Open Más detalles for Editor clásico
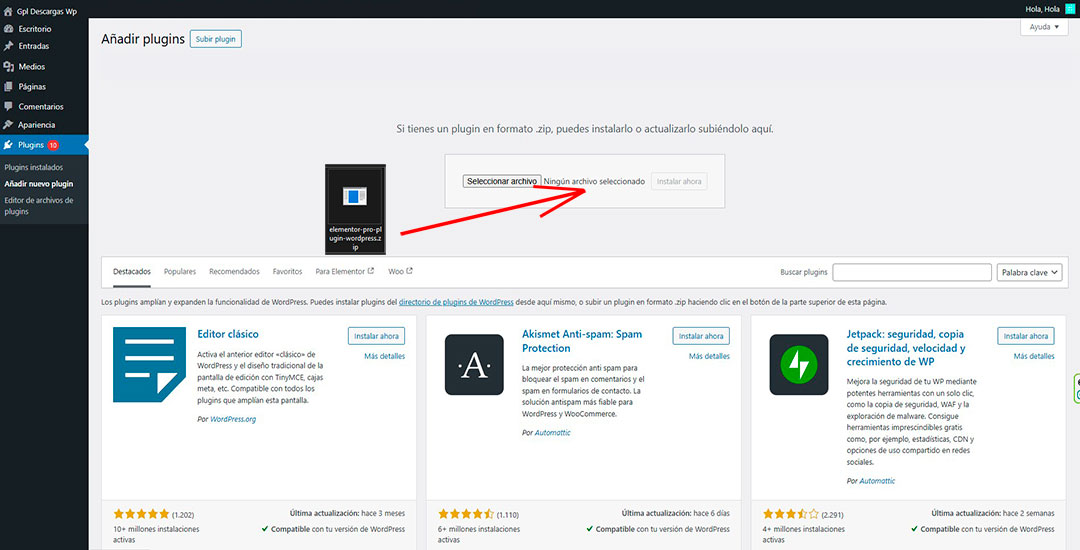The width and height of the screenshot is (1080, 550). coord(384,356)
